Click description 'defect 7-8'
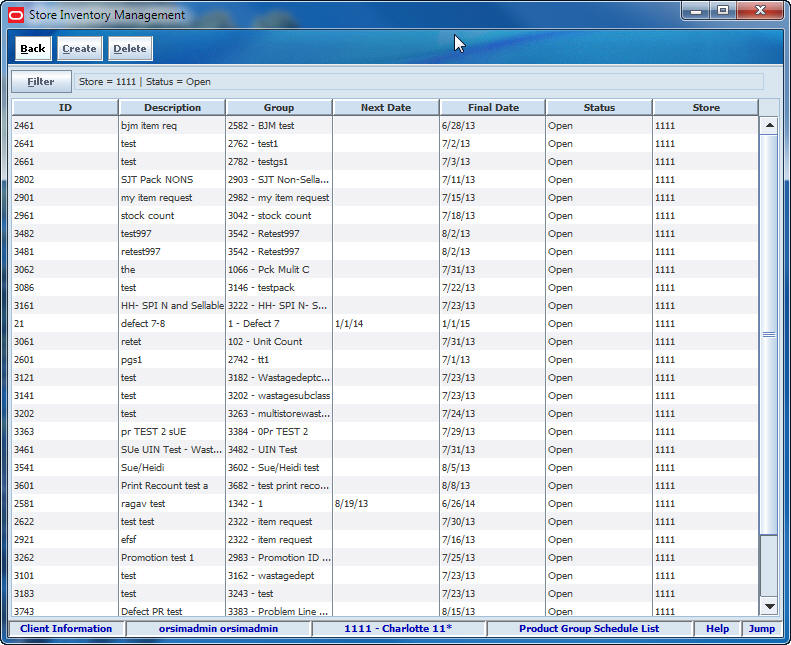 (x=143, y=324)
